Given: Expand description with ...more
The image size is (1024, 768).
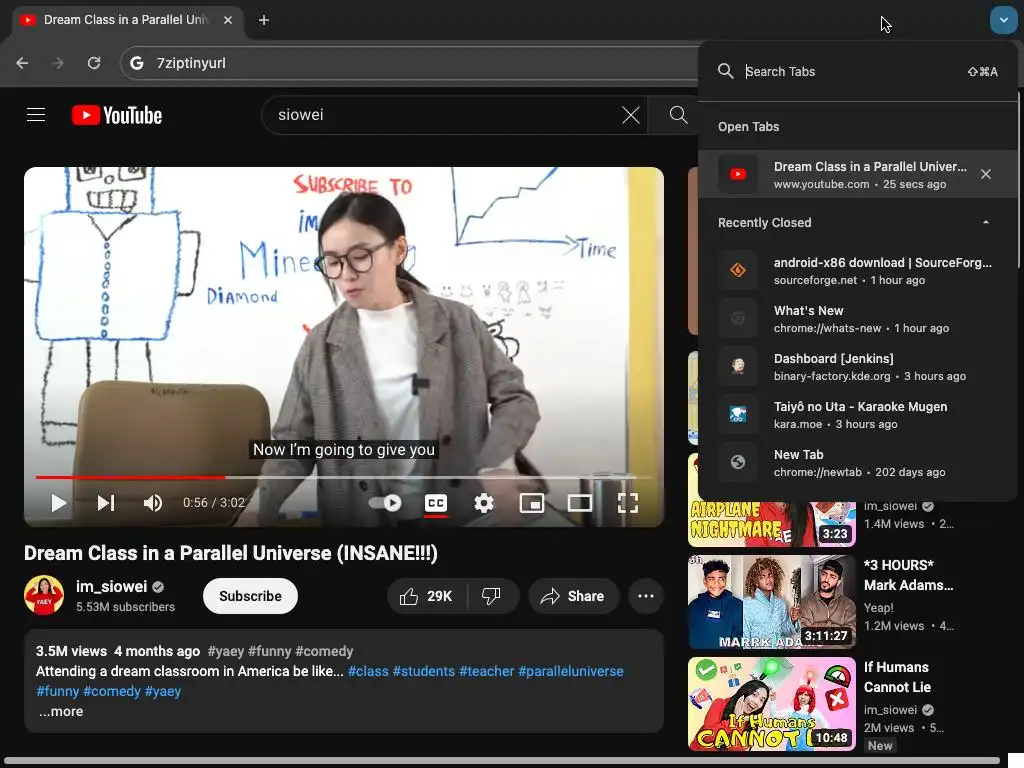Looking at the screenshot, I should (x=61, y=712).
